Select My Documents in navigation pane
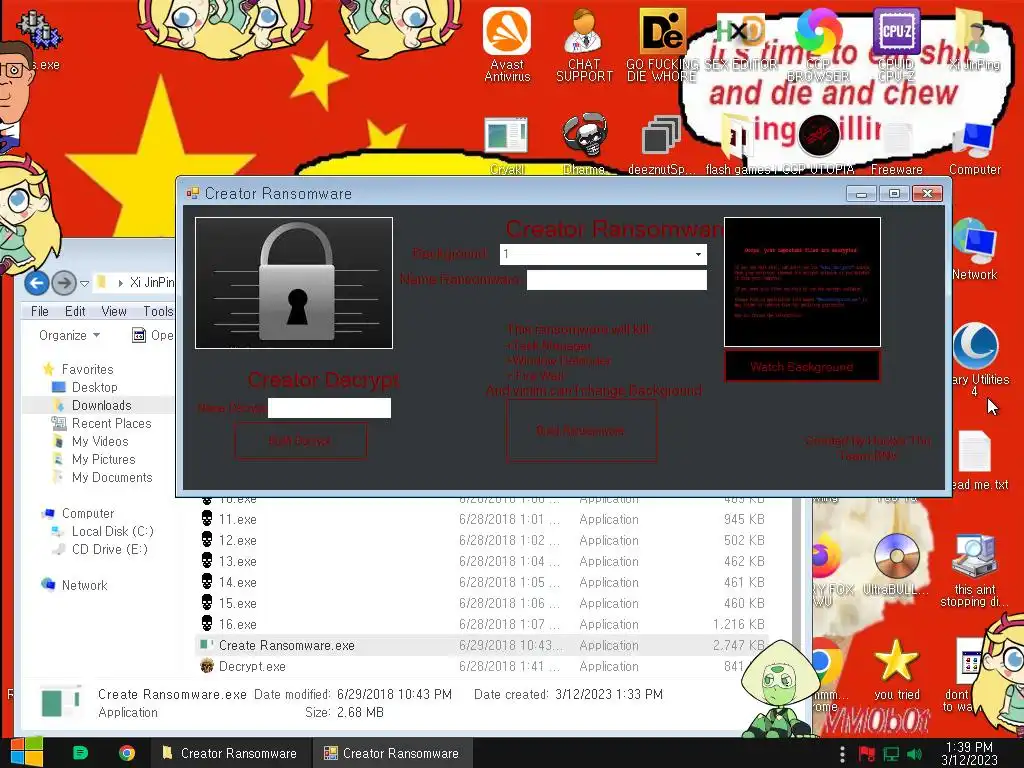Viewport: 1024px width, 768px height. pos(112,477)
